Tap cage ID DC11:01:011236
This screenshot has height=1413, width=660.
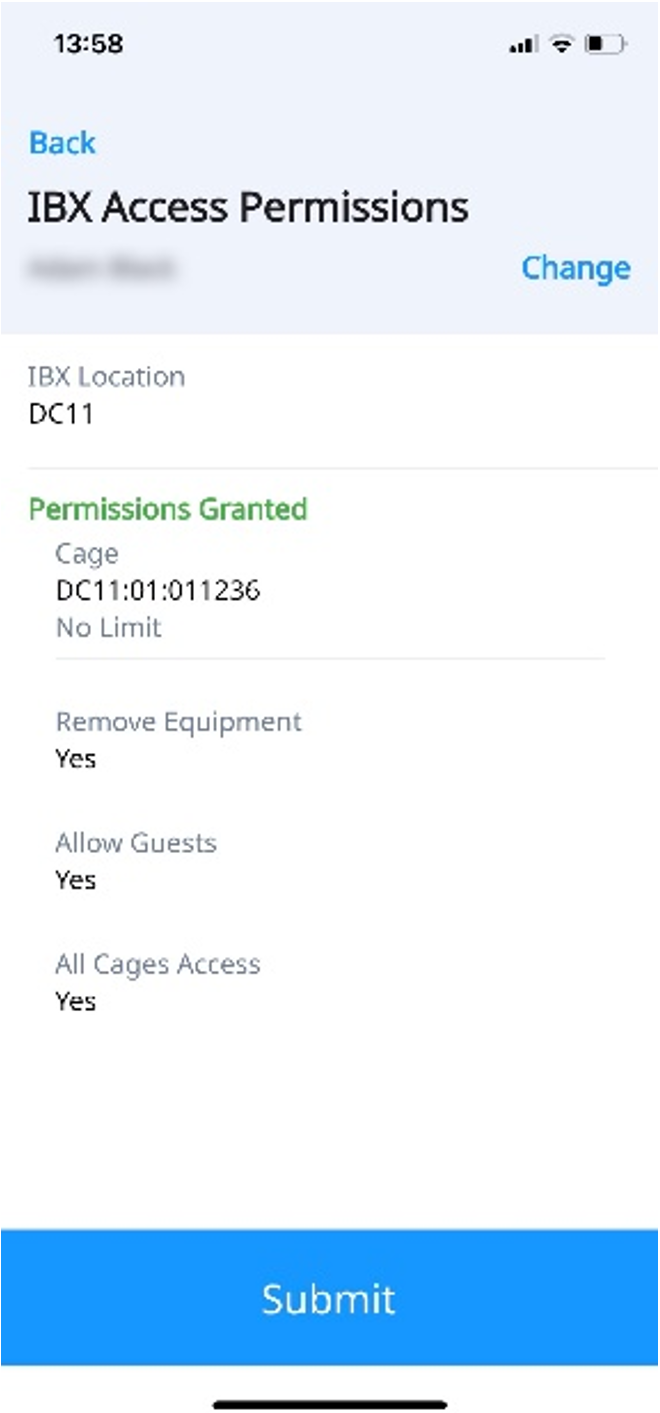pos(158,591)
